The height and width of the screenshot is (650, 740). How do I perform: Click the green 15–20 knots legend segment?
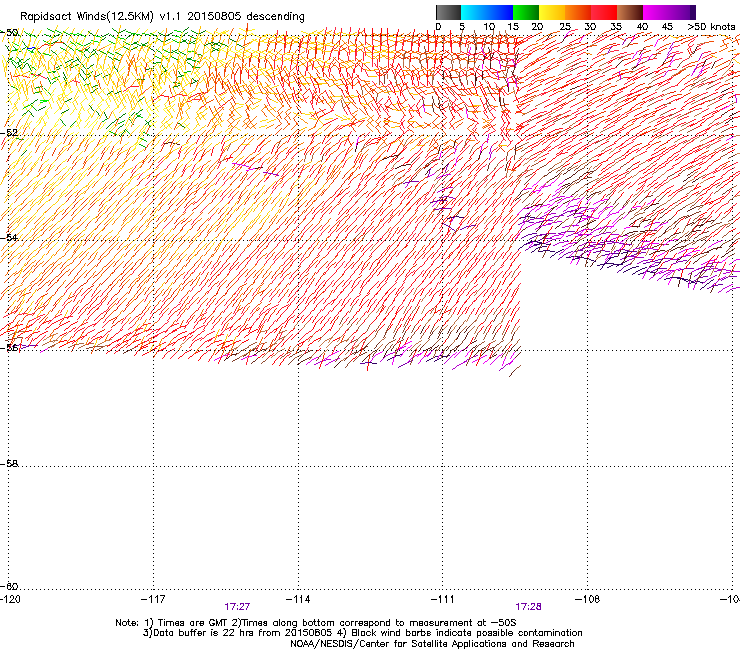click(x=526, y=12)
